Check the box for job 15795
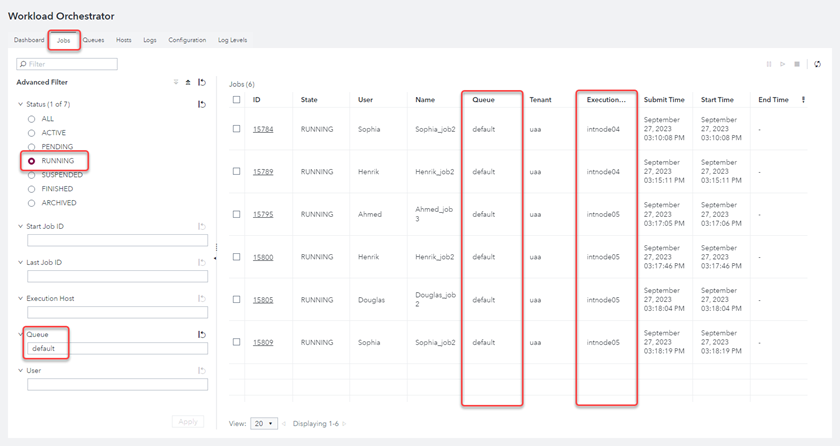The width and height of the screenshot is (840, 446). pos(236,214)
